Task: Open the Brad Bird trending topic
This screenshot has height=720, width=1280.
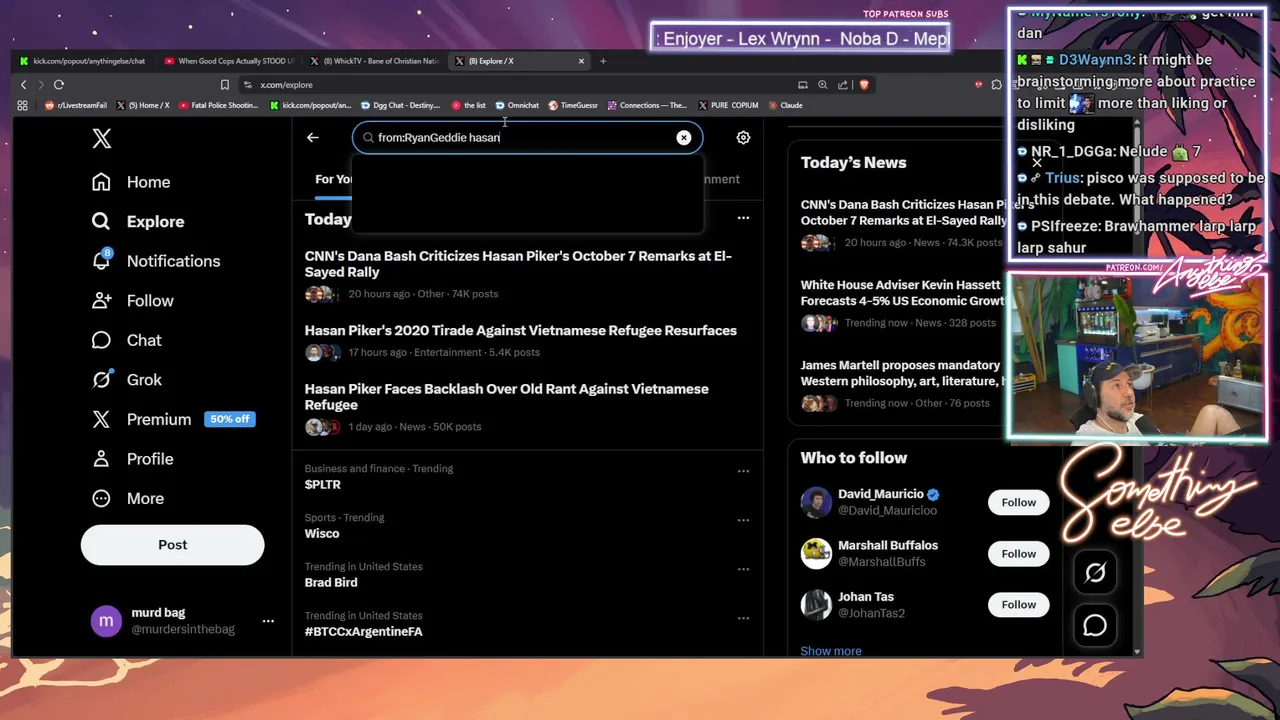Action: 330,583
